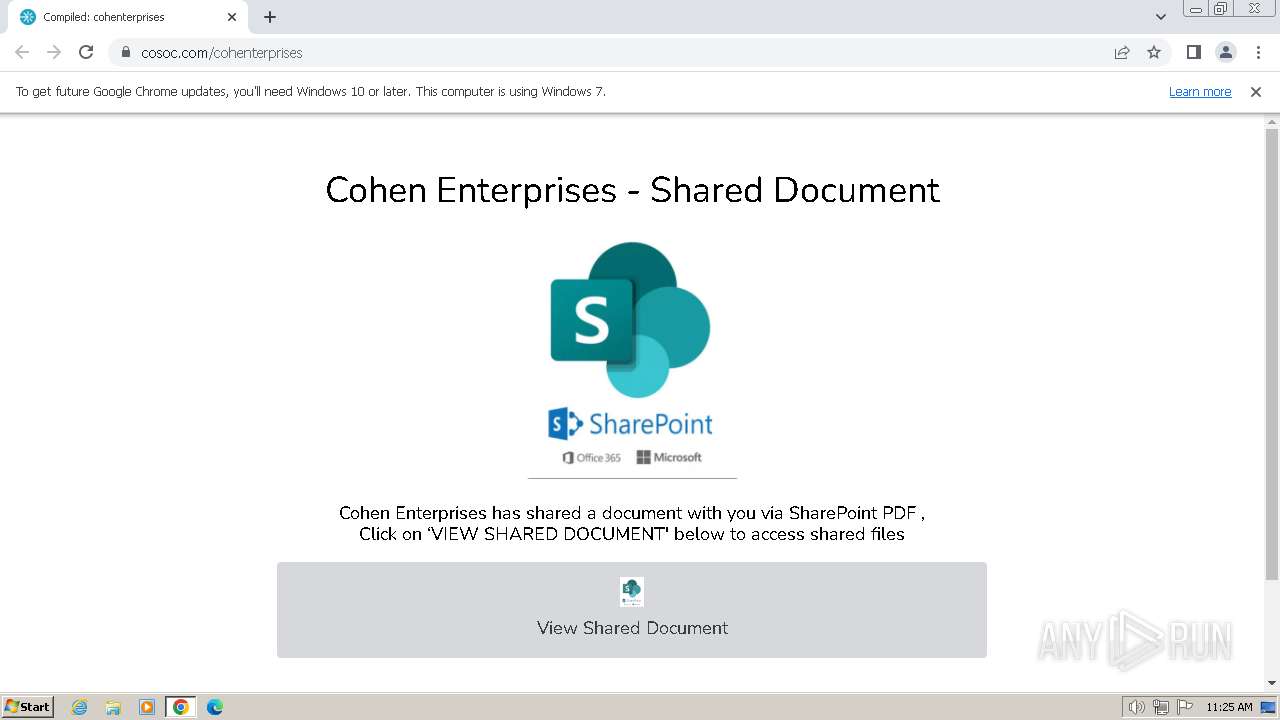Click the volume speaker tray icon
The image size is (1280, 720).
[1136, 707]
